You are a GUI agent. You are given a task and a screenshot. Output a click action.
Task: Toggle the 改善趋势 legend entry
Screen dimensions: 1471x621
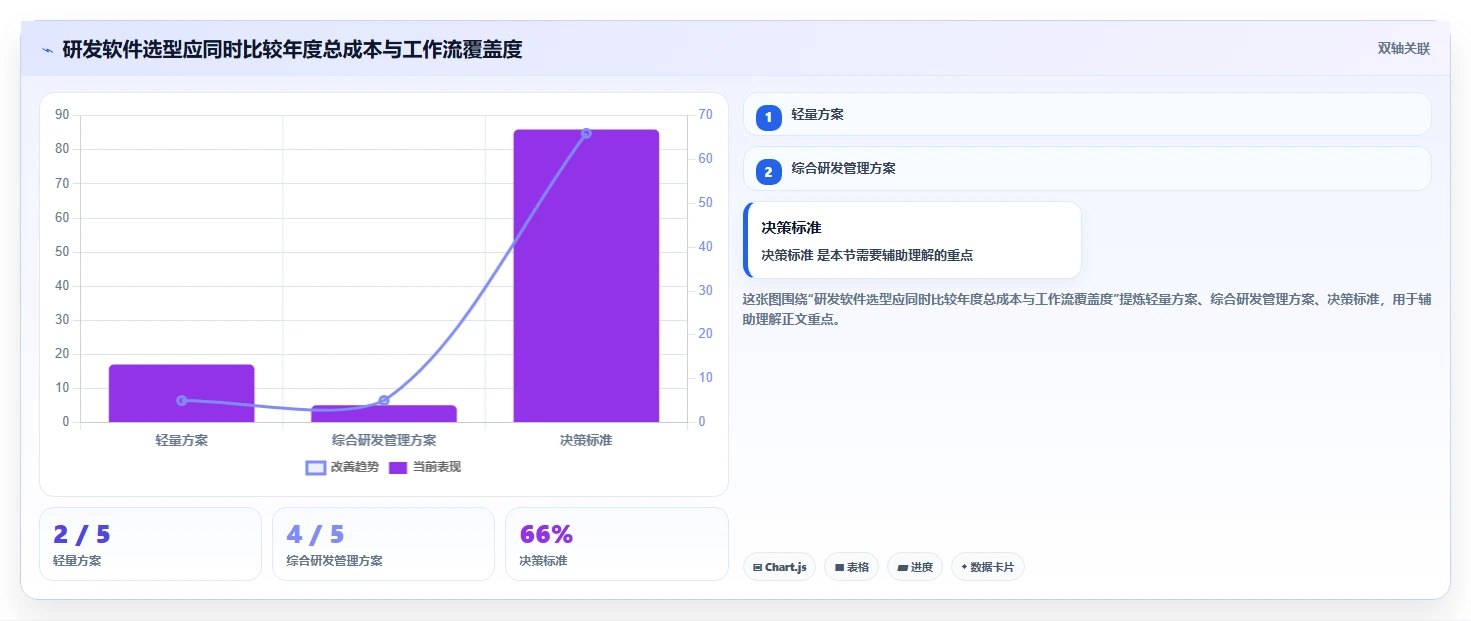tap(342, 467)
